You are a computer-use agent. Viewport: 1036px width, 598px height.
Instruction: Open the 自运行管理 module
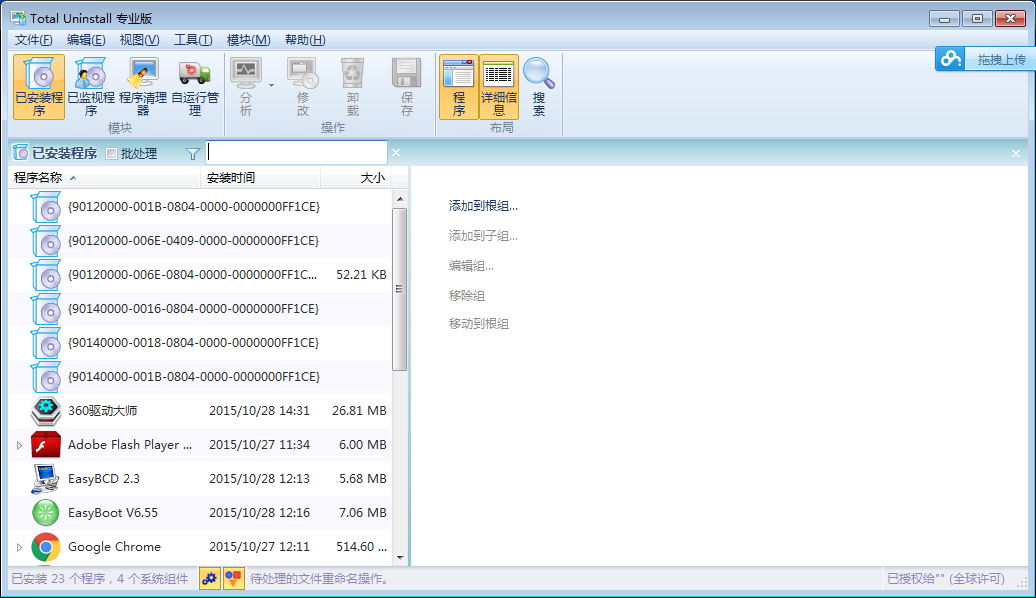[x=194, y=87]
